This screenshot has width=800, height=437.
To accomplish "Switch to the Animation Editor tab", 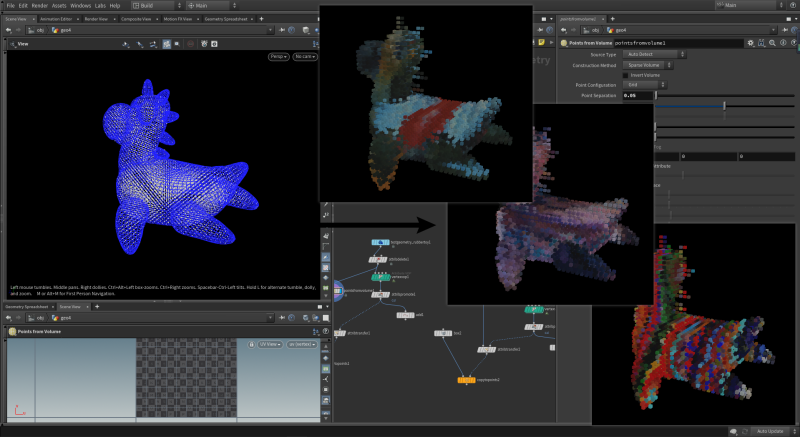I will tap(56, 18).
